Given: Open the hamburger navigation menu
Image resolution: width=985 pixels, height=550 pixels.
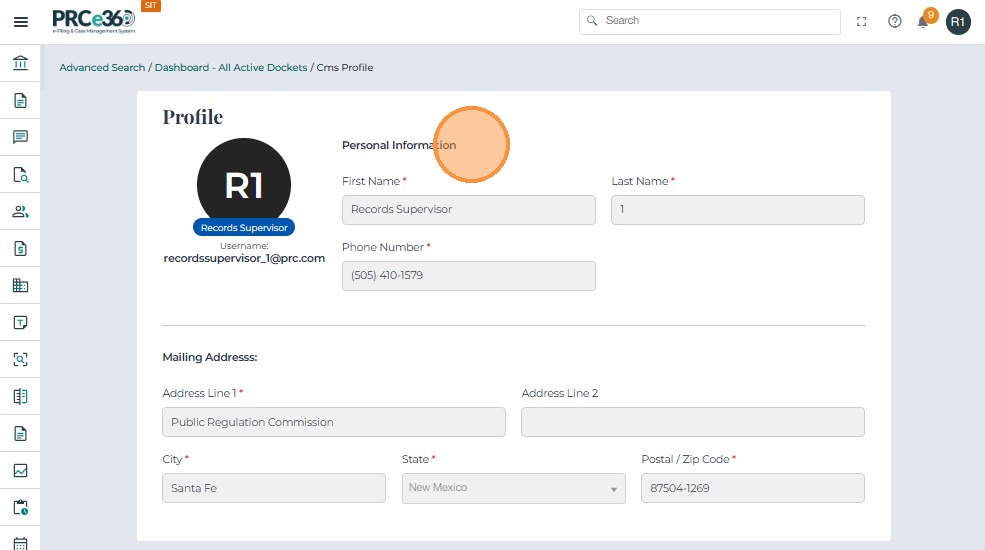Looking at the screenshot, I should 20,21.
